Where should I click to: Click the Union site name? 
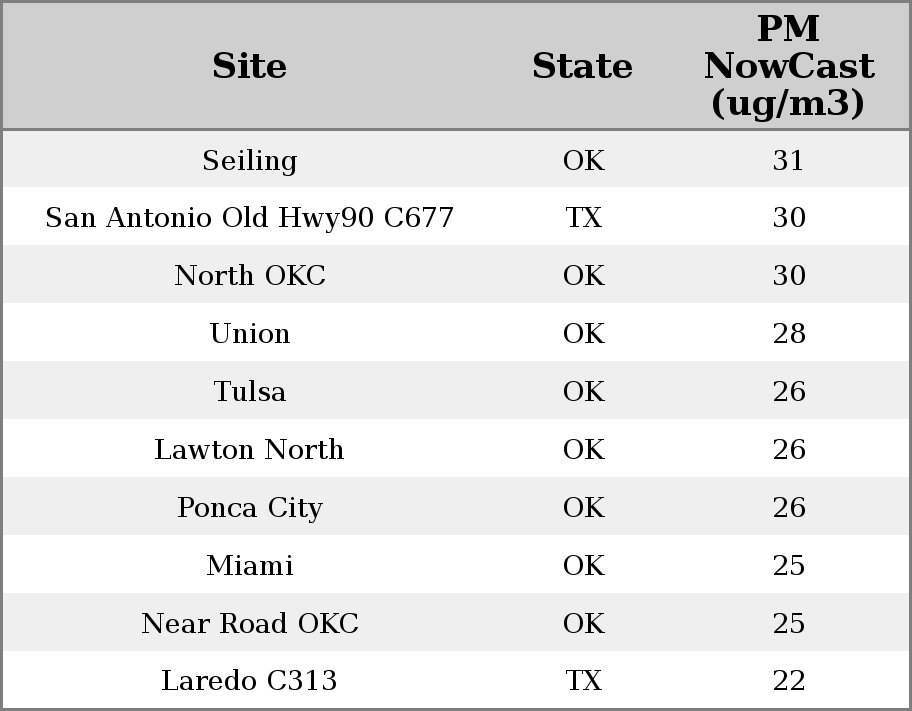[x=249, y=334]
